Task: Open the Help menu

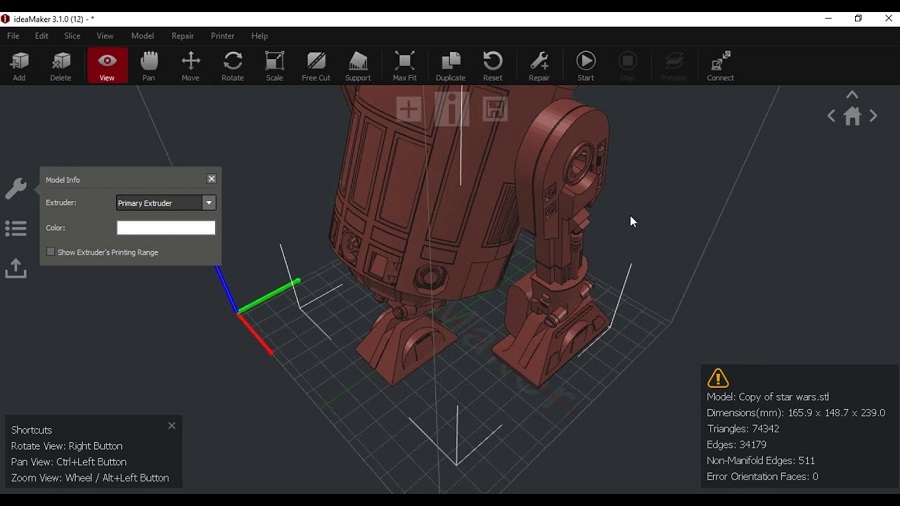Action: click(x=259, y=36)
